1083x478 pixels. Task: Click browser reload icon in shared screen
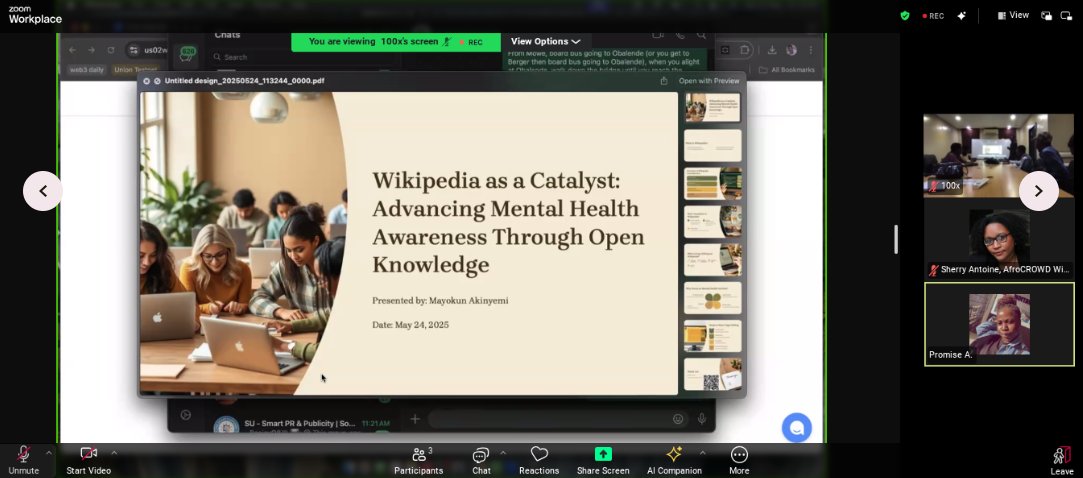pyautogui.click(x=111, y=50)
